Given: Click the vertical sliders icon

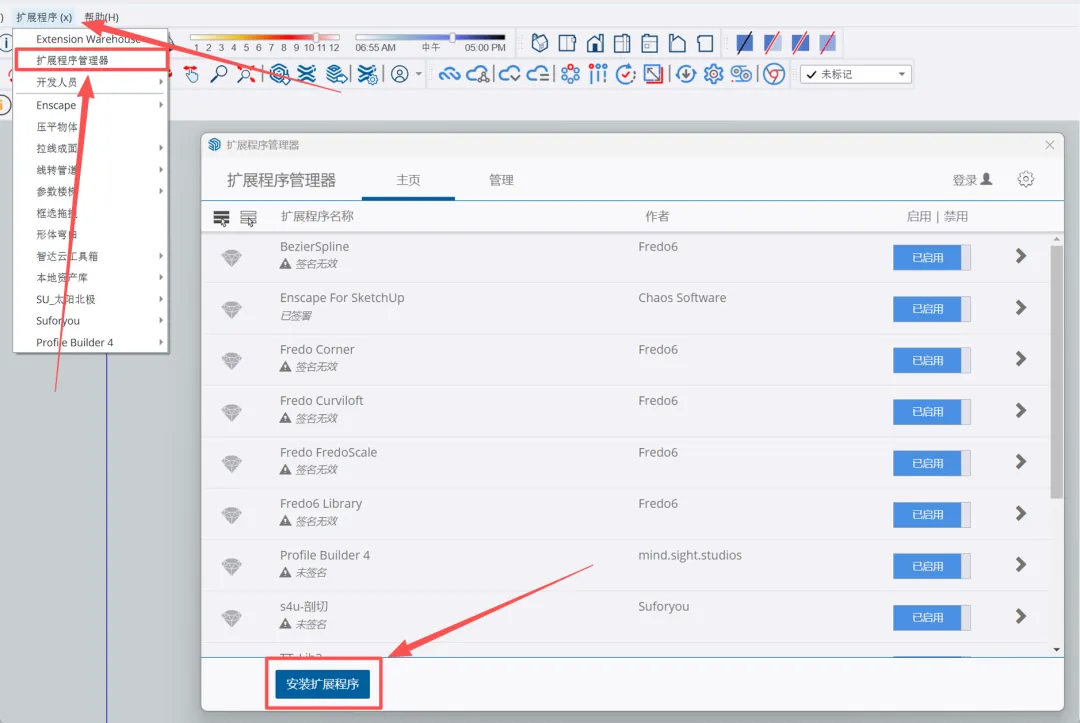Looking at the screenshot, I should point(598,74).
